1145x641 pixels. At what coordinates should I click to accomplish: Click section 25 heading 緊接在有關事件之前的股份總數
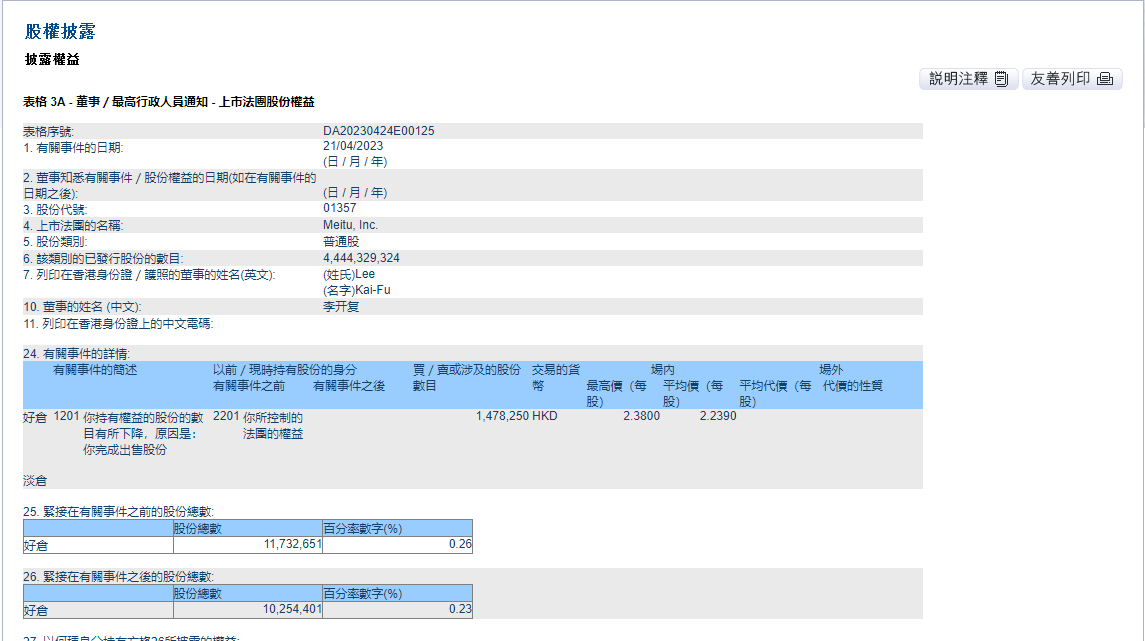click(118, 512)
